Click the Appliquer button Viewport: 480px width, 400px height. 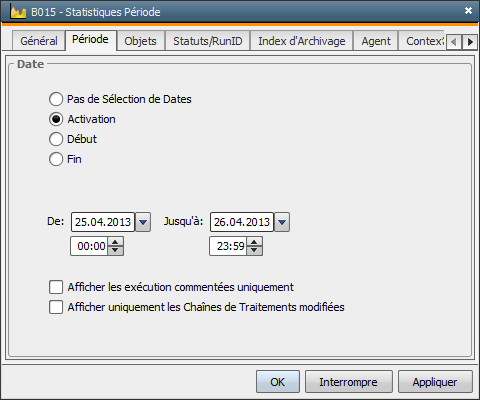[x=435, y=382]
